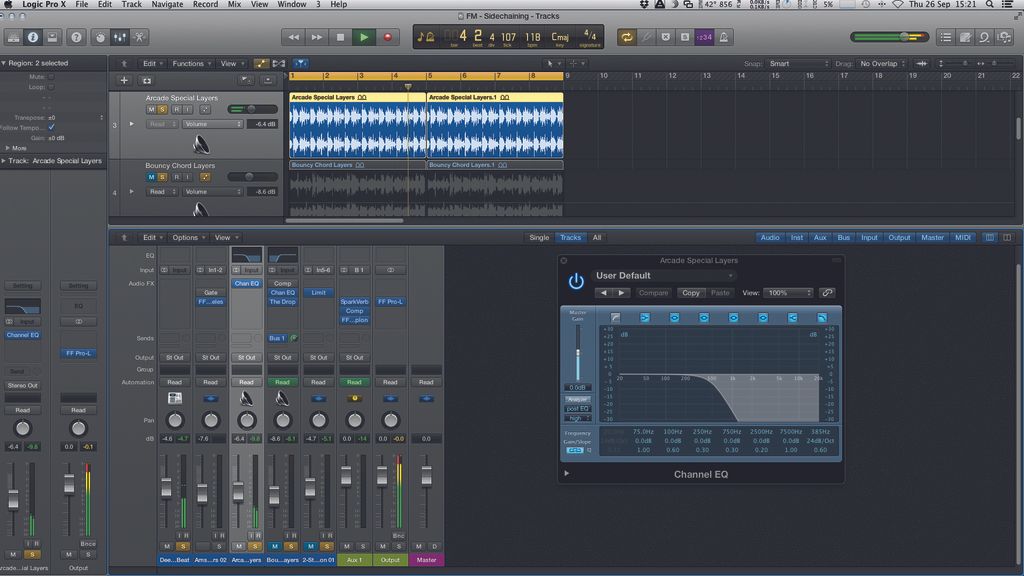Image resolution: width=1024 pixels, height=576 pixels.
Task: Open the Drag dropdown showing No Overlap
Action: (x=879, y=63)
